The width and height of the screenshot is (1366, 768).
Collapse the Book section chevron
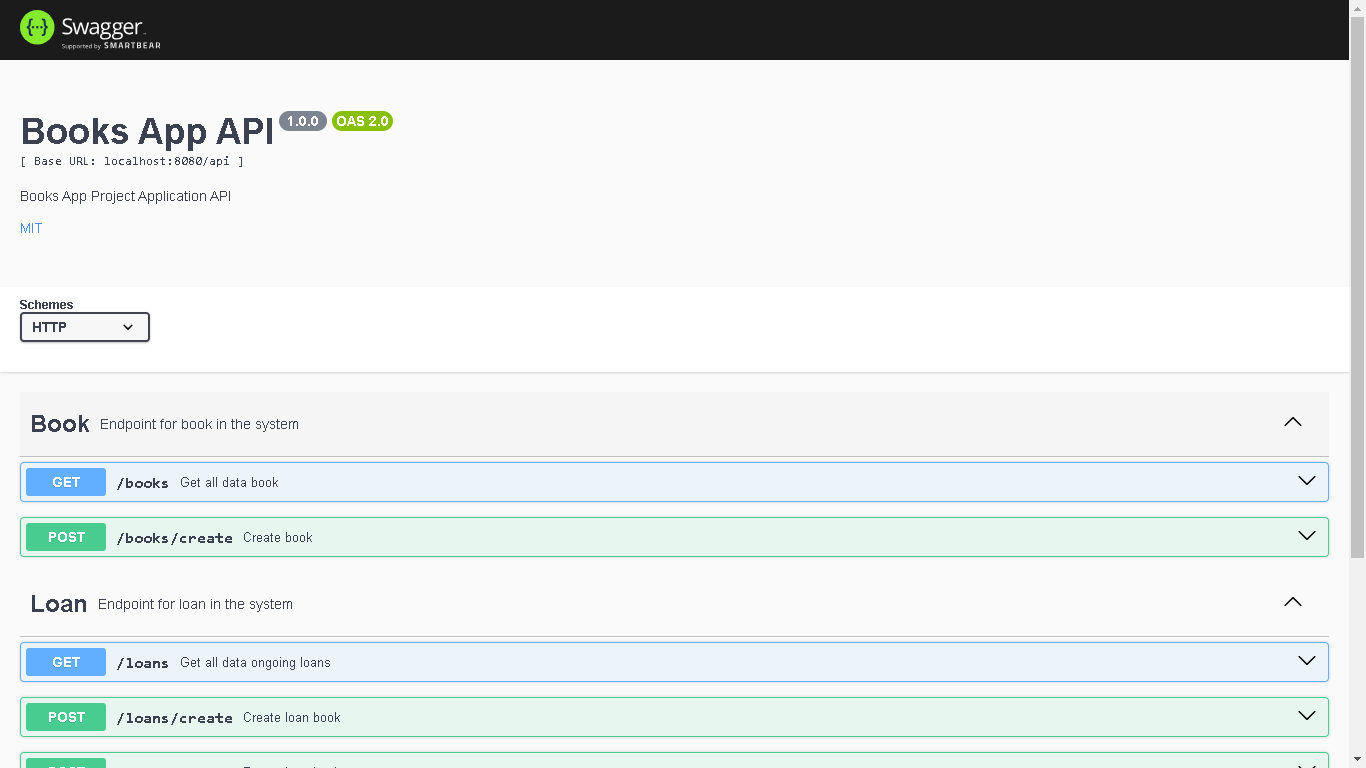point(1293,422)
